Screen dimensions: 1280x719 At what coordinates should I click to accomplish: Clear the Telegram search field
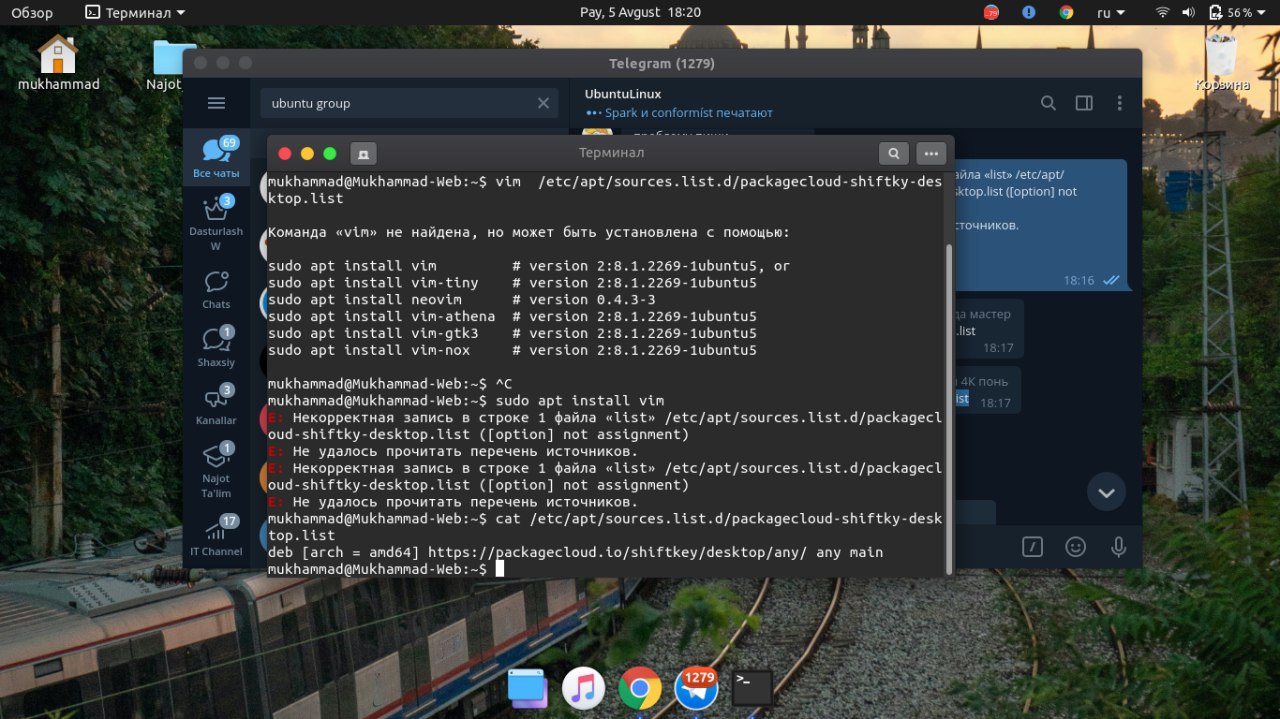(x=543, y=103)
